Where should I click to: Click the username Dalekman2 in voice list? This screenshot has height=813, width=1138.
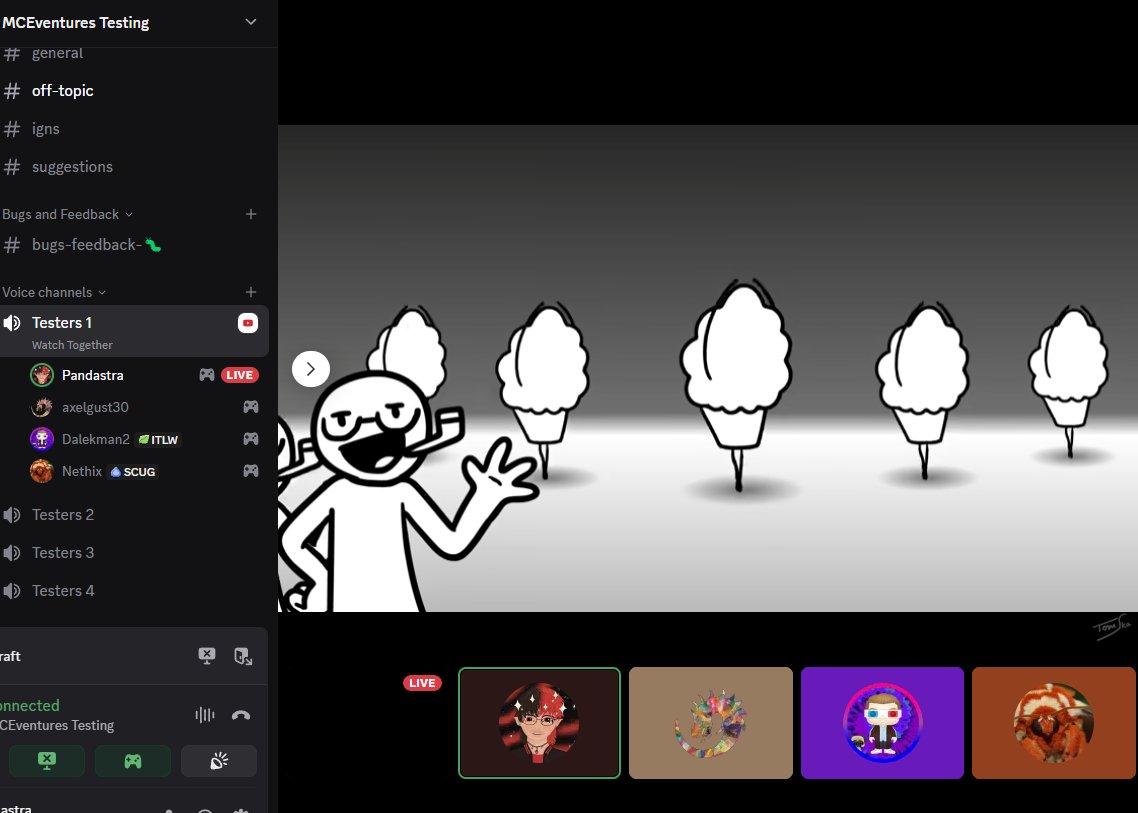(96, 439)
